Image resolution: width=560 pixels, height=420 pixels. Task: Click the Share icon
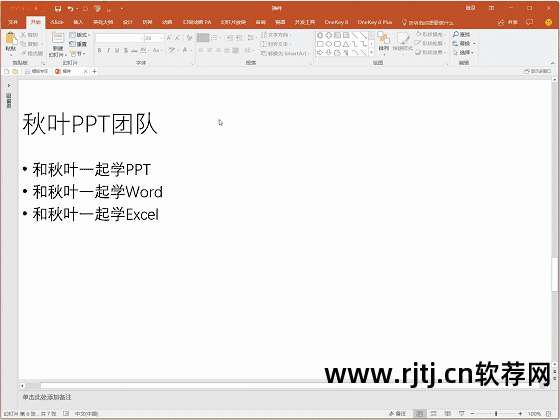point(501,22)
